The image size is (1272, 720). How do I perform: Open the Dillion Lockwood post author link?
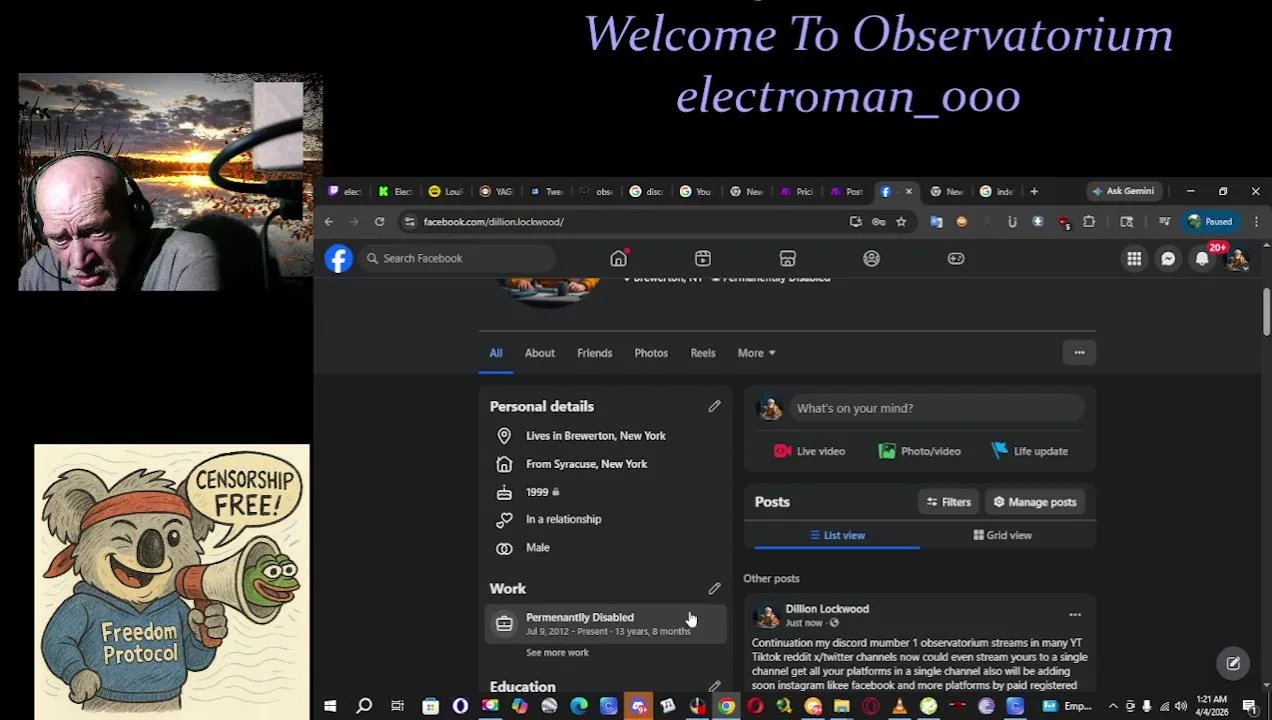[827, 608]
